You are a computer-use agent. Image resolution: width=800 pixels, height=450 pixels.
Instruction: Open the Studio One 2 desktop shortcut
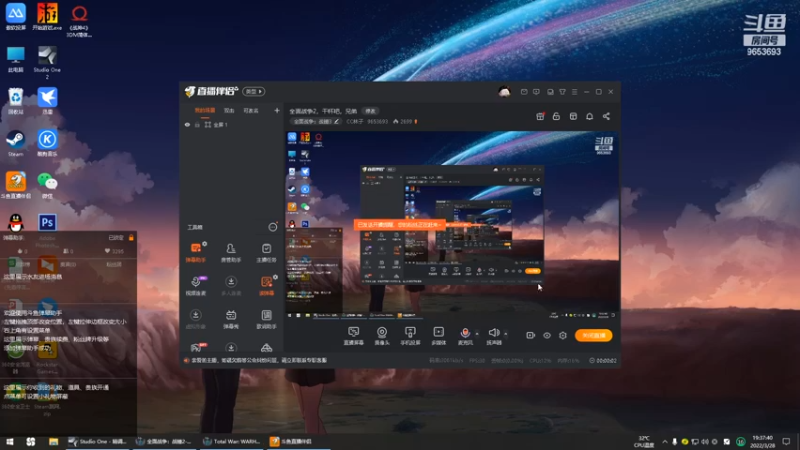47,62
